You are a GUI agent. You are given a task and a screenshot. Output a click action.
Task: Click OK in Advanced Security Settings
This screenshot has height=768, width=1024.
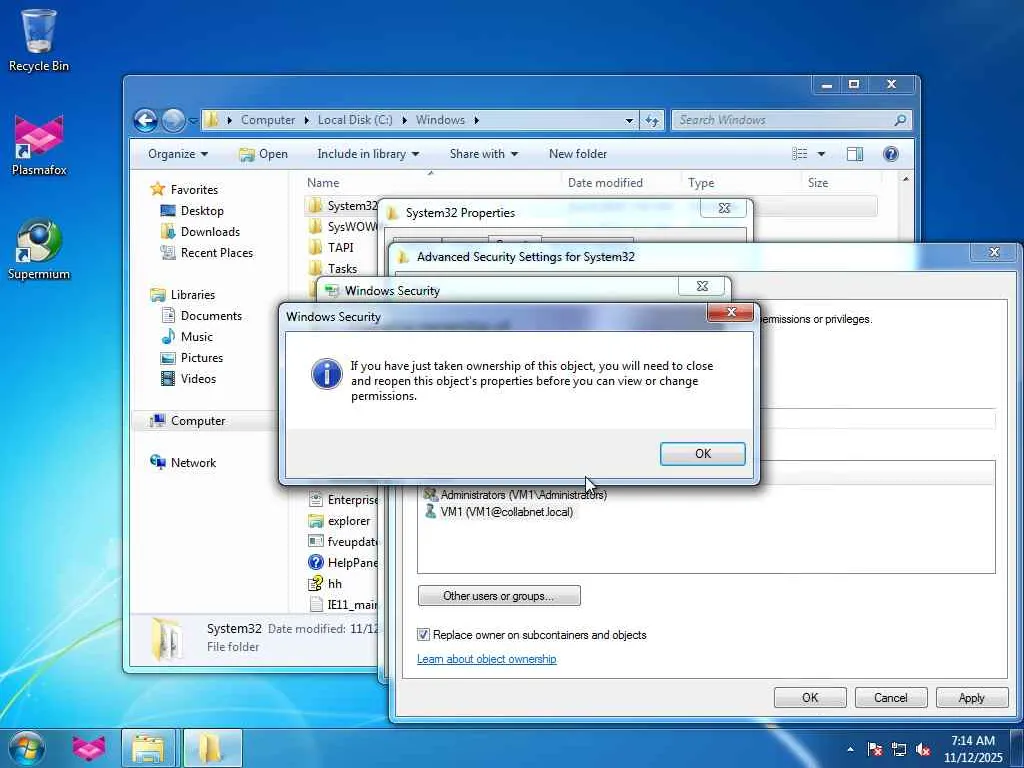pos(810,697)
